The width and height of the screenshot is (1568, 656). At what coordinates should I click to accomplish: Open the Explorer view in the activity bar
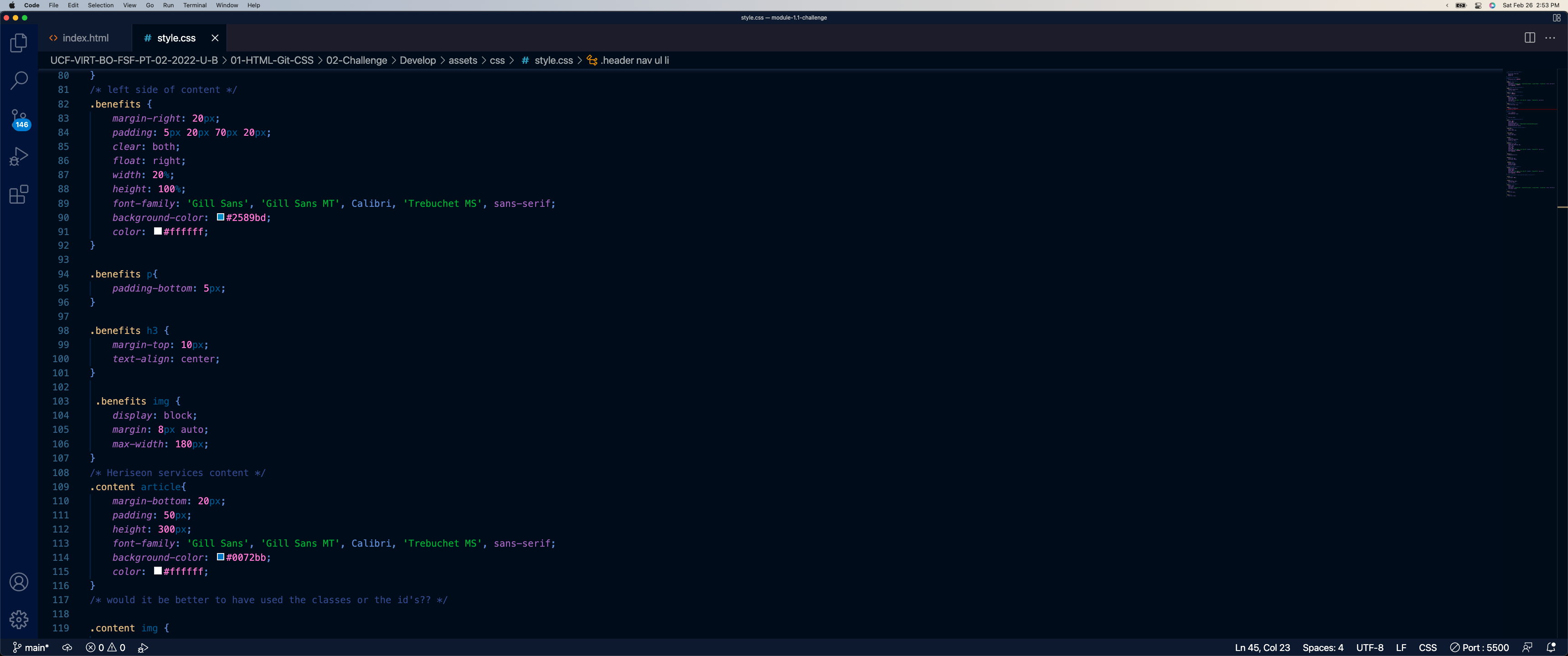(19, 43)
